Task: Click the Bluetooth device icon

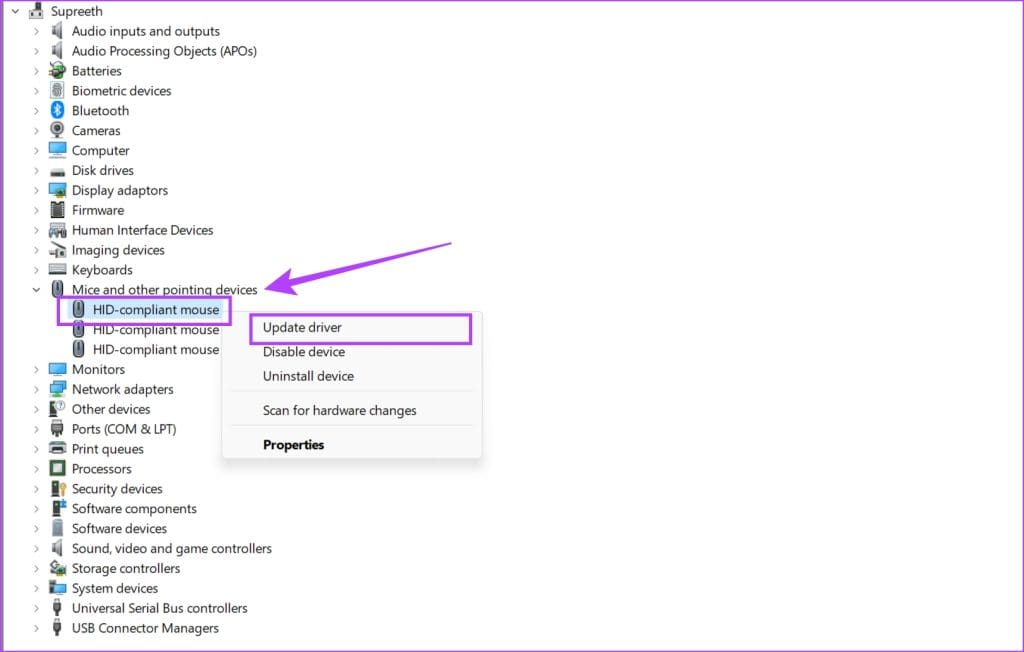Action: point(57,110)
